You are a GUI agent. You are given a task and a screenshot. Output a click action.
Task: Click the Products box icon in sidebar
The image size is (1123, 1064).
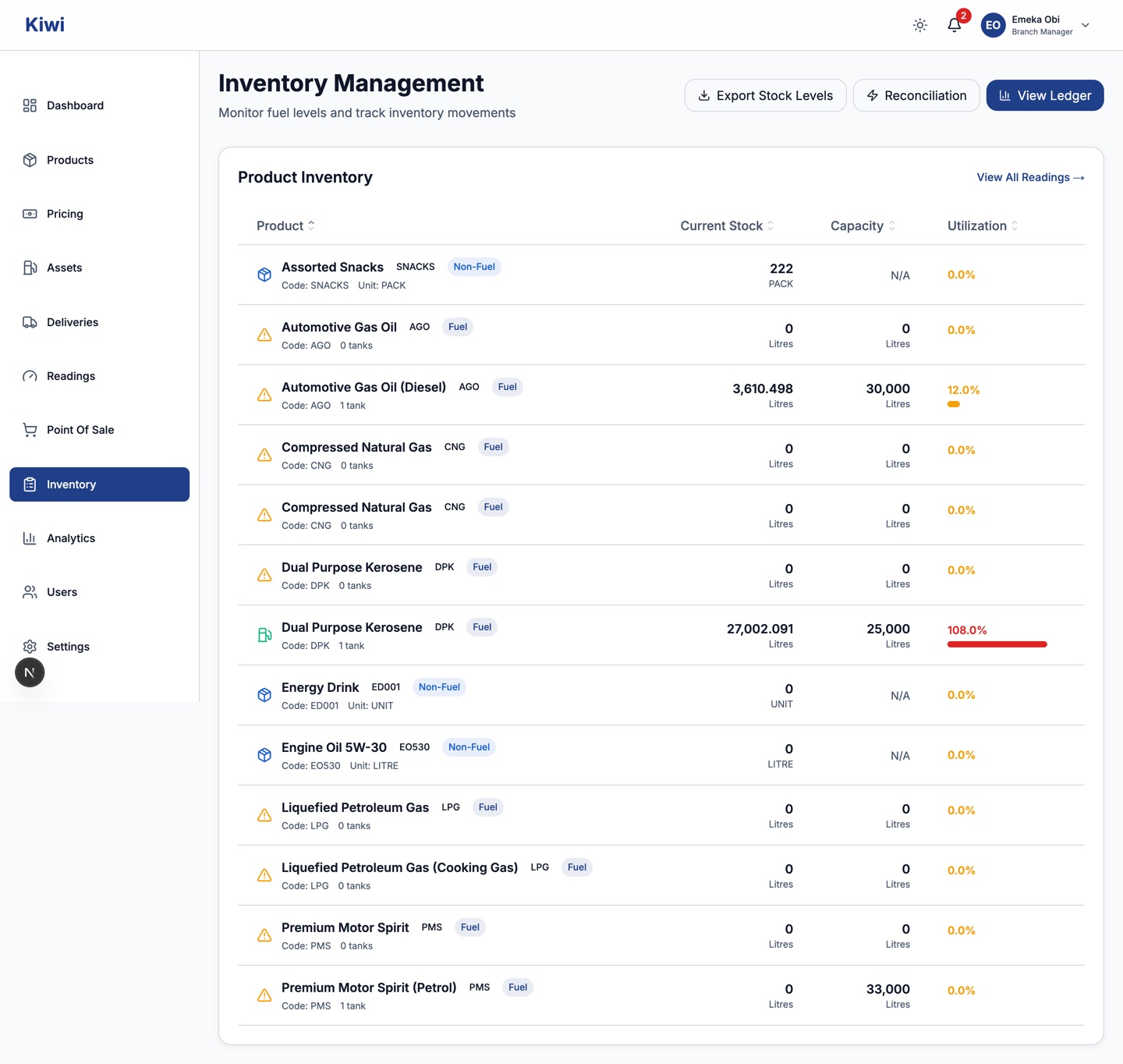pos(30,160)
